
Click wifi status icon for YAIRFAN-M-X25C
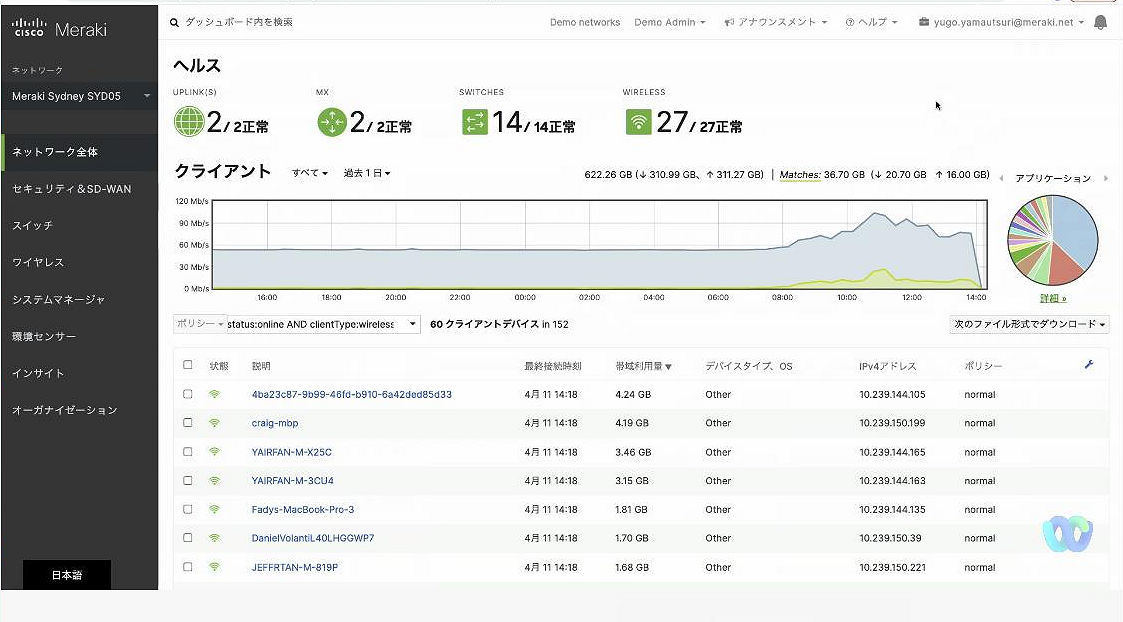point(214,451)
